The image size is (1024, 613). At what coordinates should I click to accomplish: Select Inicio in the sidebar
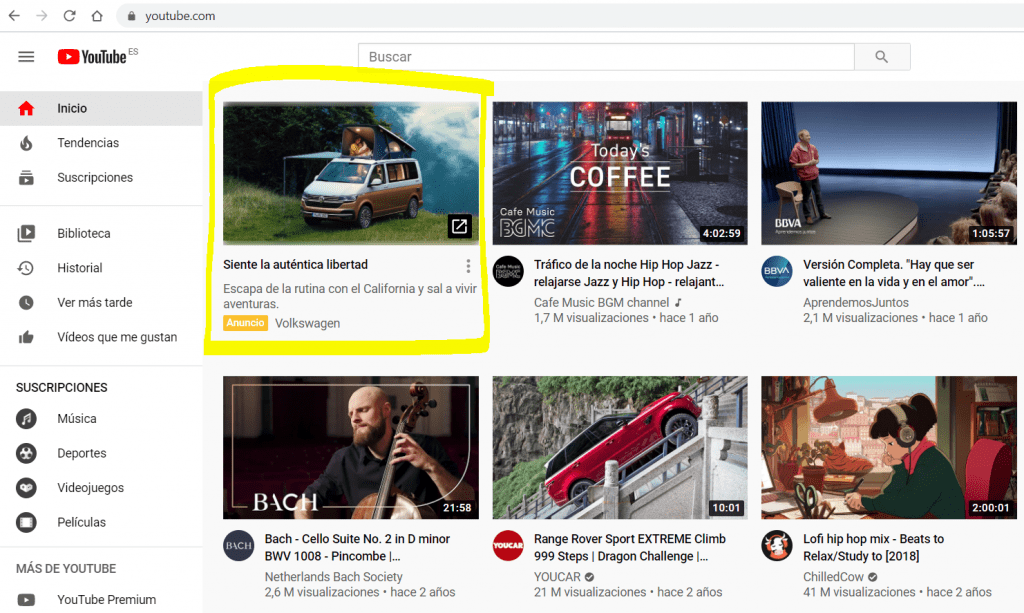point(101,108)
